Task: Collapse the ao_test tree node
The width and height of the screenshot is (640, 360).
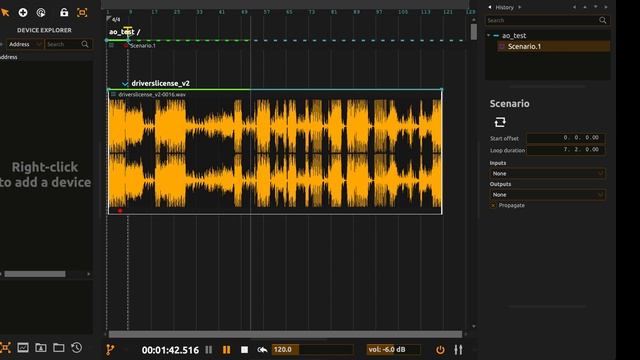Action: coord(489,36)
